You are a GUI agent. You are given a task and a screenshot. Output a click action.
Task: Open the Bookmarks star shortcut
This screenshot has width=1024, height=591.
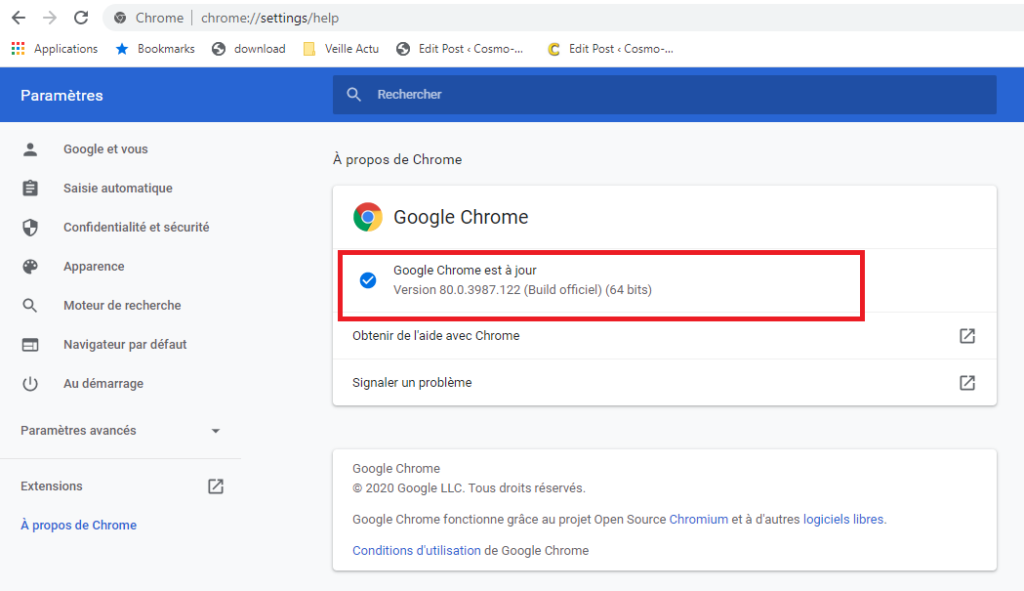pyautogui.click(x=122, y=49)
